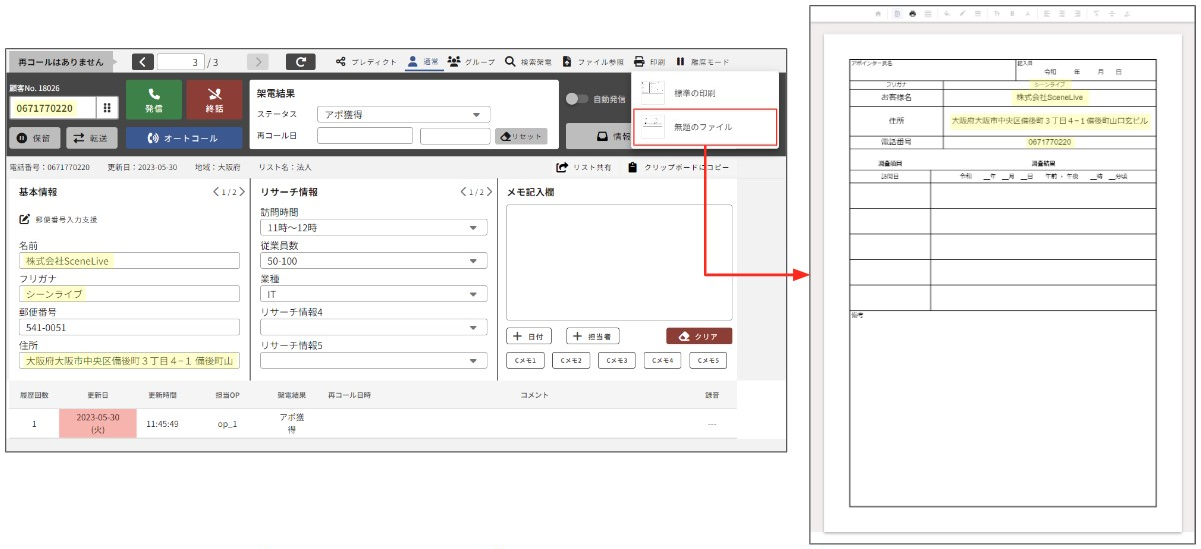Open the リサーチ情報4 dropdown

tap(374, 327)
